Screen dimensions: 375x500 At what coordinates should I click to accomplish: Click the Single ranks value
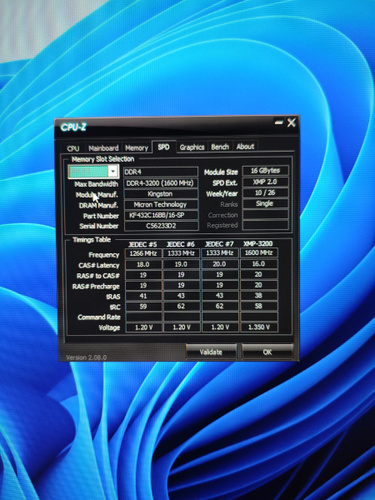click(x=265, y=203)
